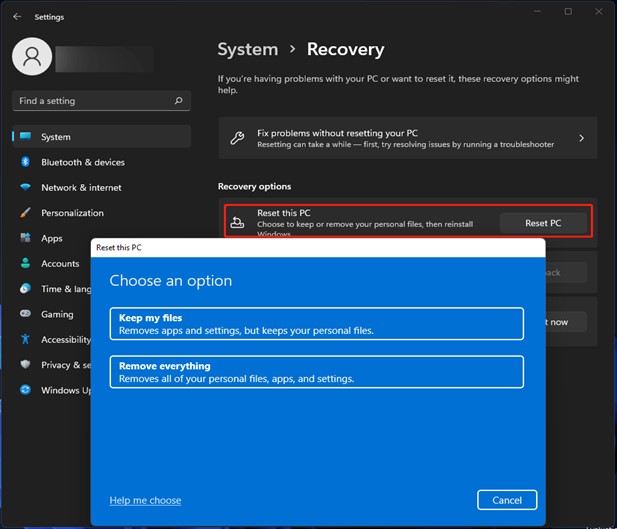
Task: Choose the Keep my files option
Action: tap(316, 324)
